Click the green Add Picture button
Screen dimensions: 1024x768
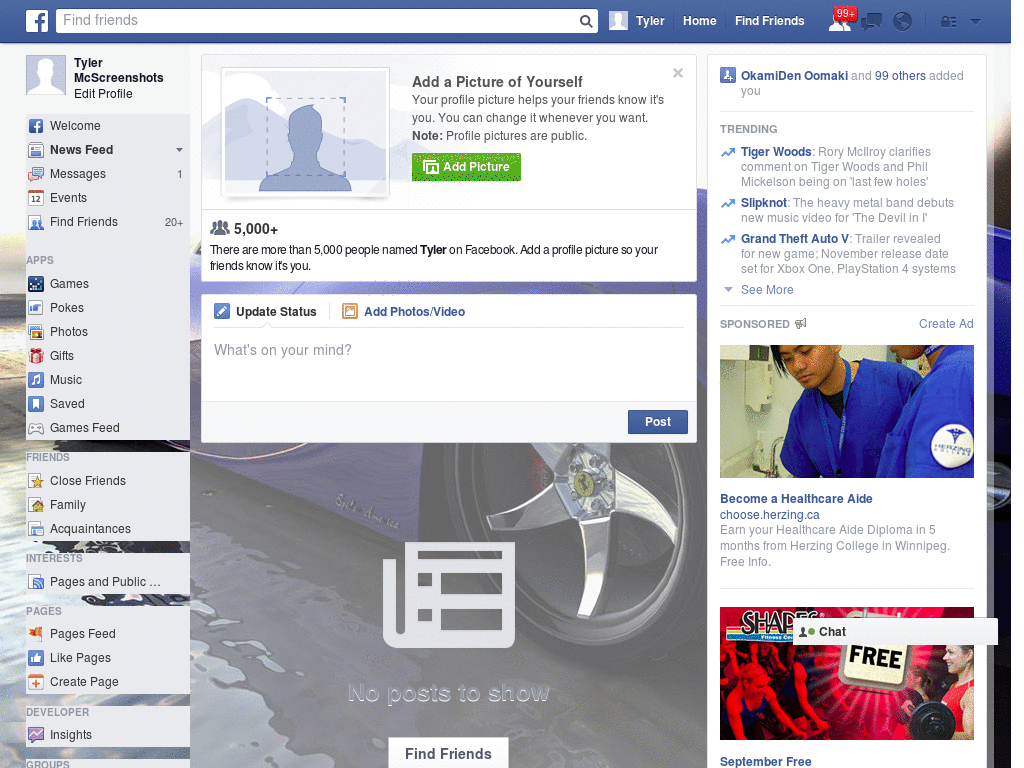click(466, 167)
